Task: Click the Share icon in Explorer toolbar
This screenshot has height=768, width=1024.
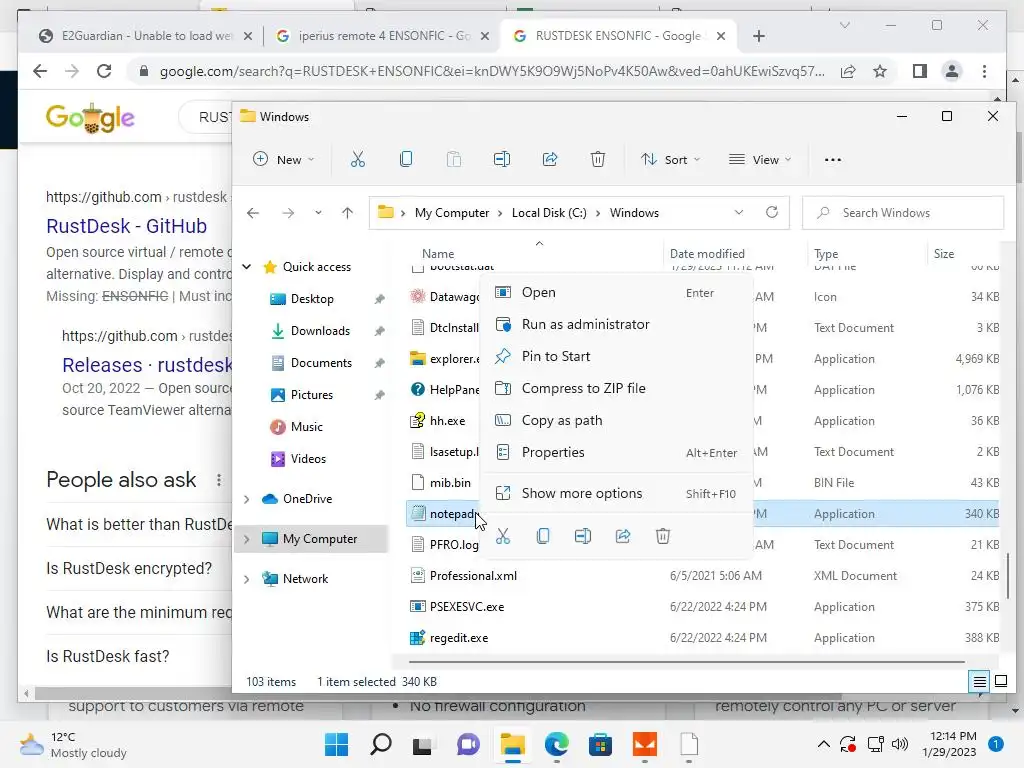Action: coord(550,159)
